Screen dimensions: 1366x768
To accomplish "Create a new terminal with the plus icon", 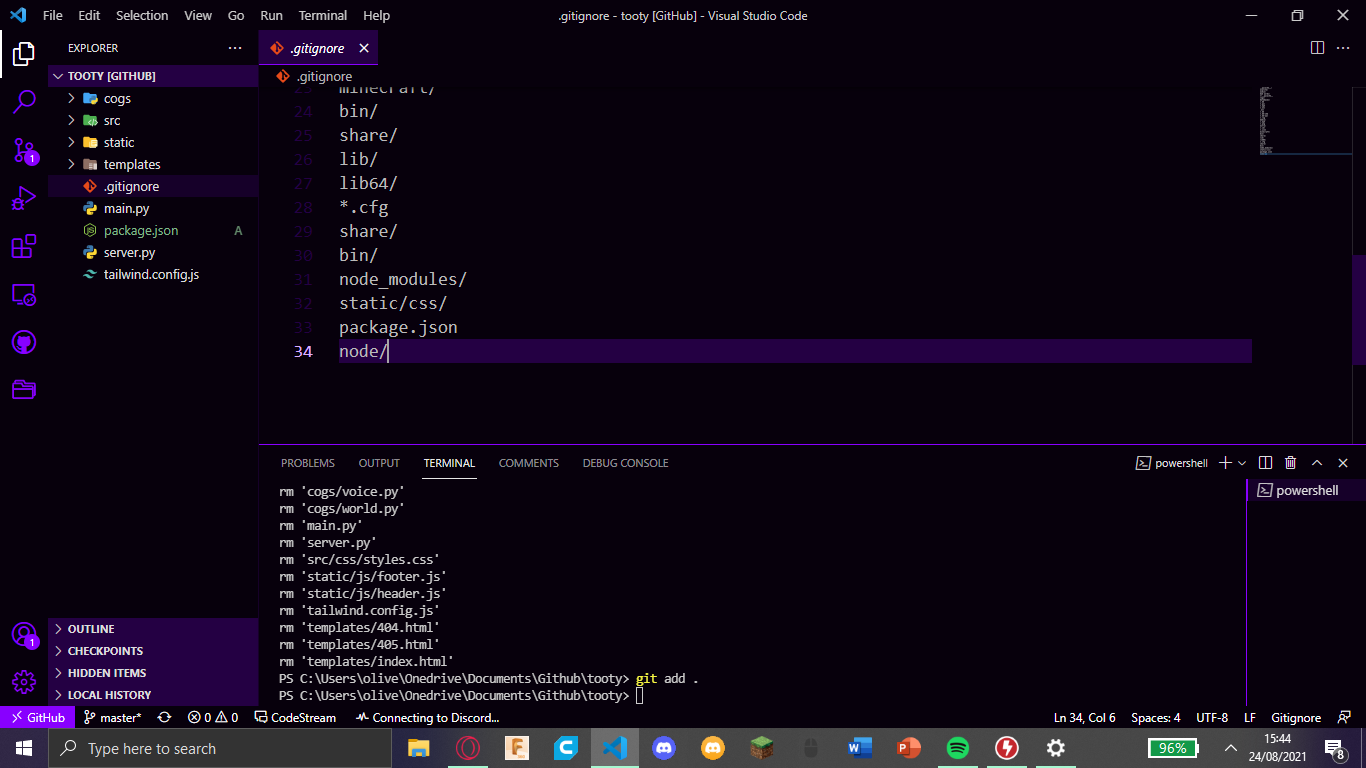I will (x=1224, y=462).
